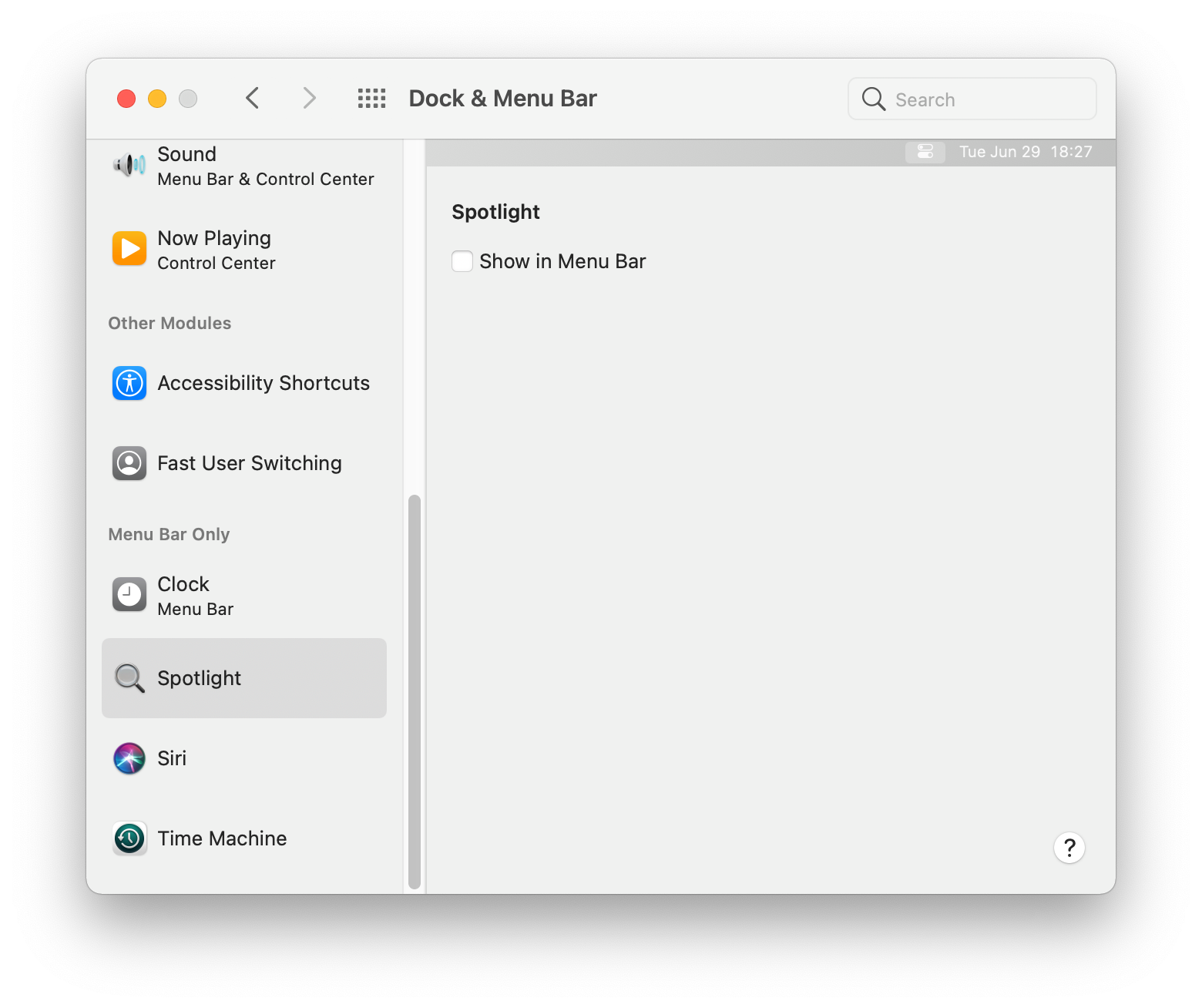Viewport: 1202px width, 1008px height.
Task: Click the Time Machine icon in sidebar
Action: pyautogui.click(x=129, y=838)
